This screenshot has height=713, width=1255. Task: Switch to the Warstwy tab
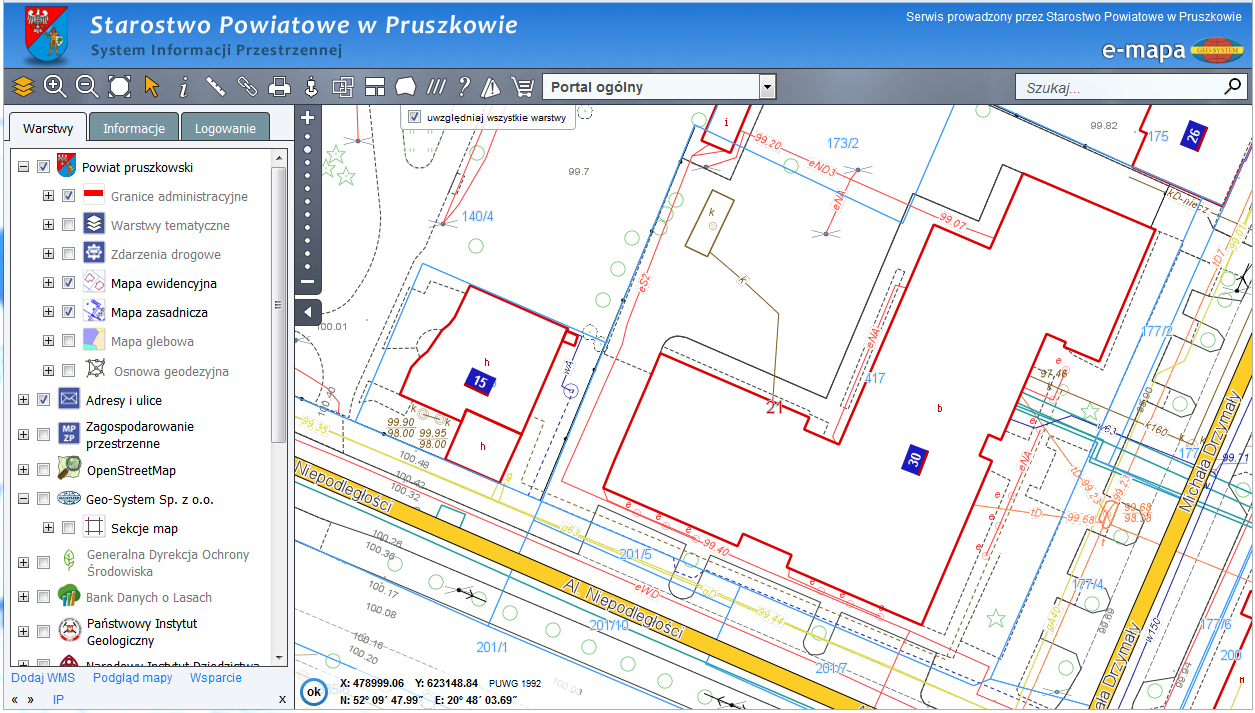click(48, 128)
